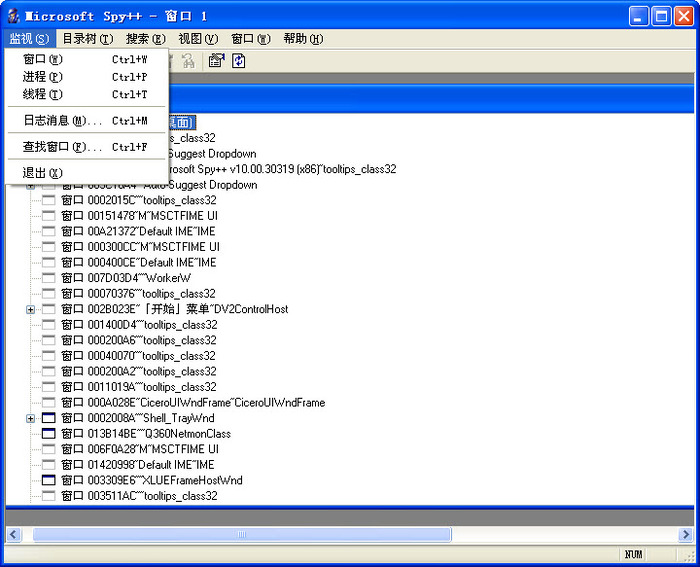Select row 00070376 tooltips_class32
700x567 pixels.
(138, 293)
